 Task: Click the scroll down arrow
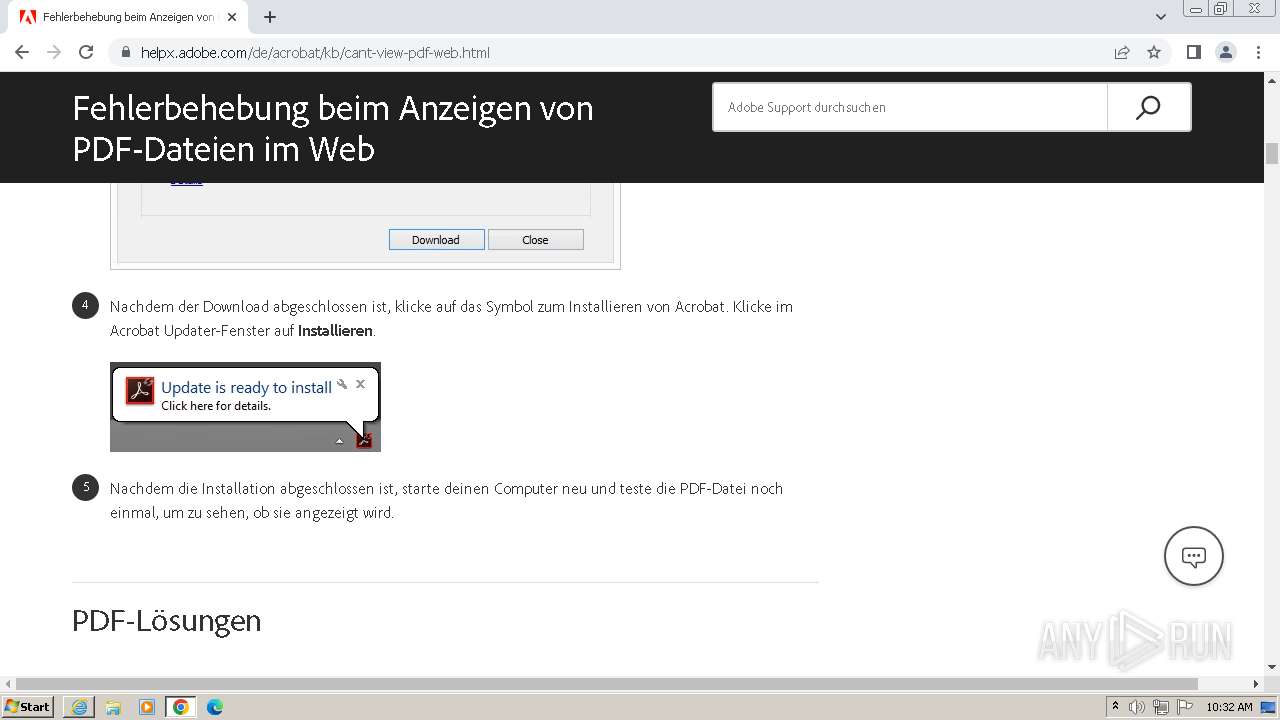(x=1272, y=667)
